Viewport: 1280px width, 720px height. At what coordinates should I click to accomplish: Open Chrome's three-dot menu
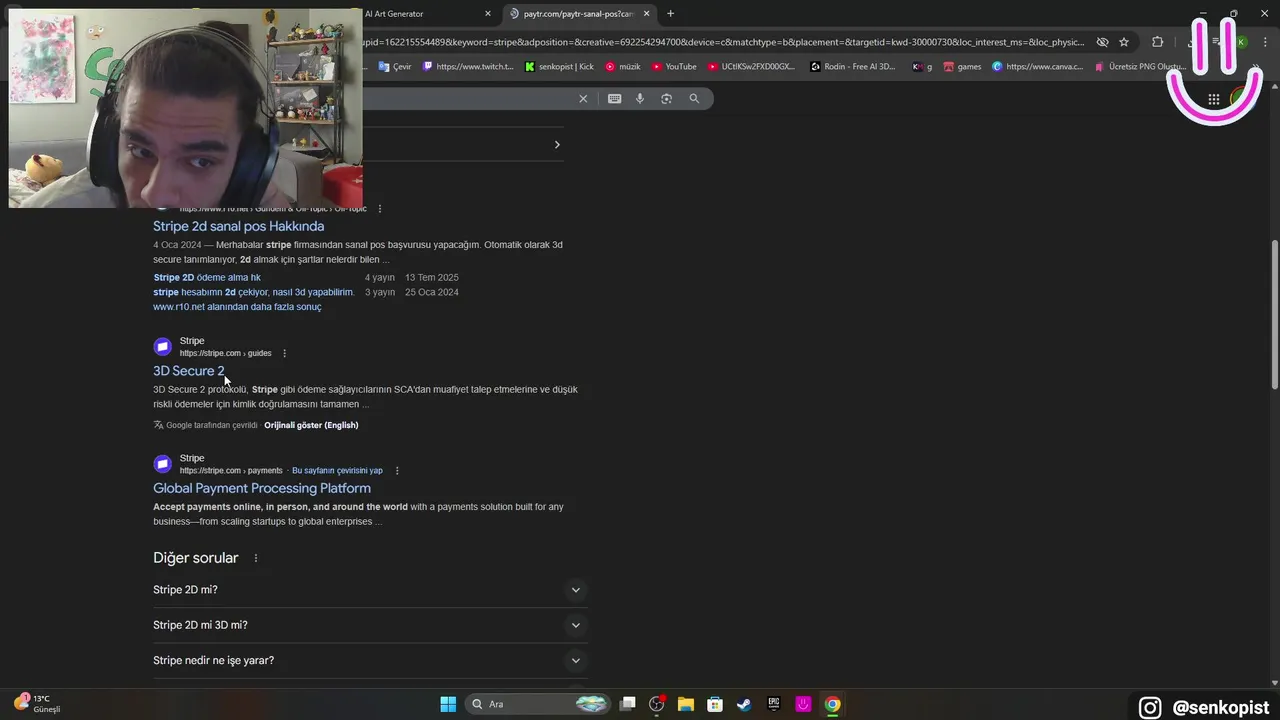coord(1265,42)
